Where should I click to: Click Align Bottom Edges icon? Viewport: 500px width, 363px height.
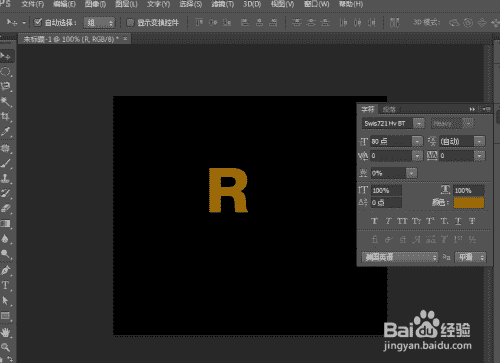(227, 23)
